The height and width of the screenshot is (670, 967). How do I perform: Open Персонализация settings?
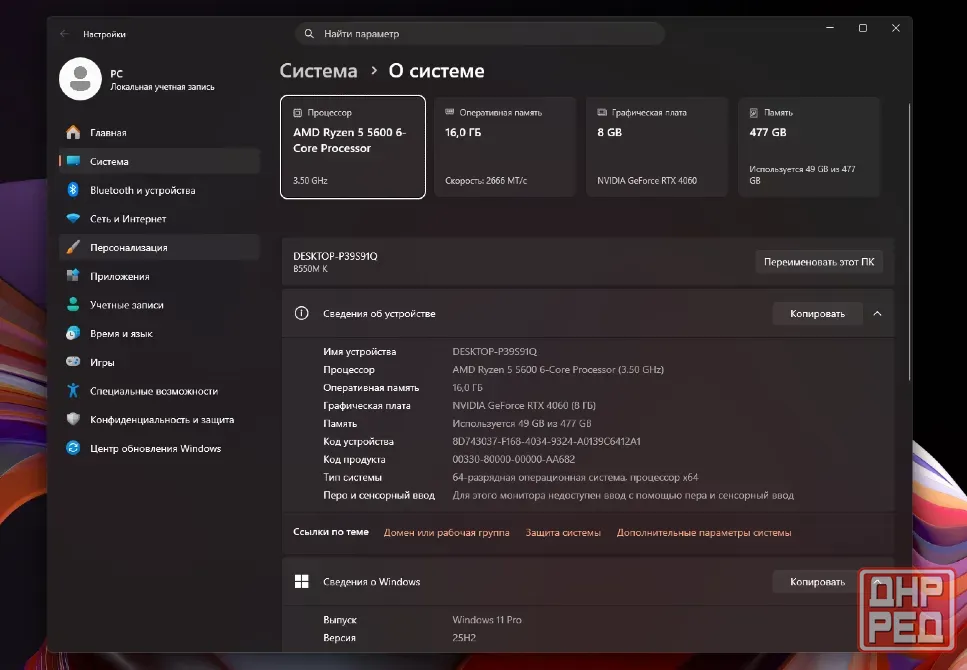click(159, 247)
